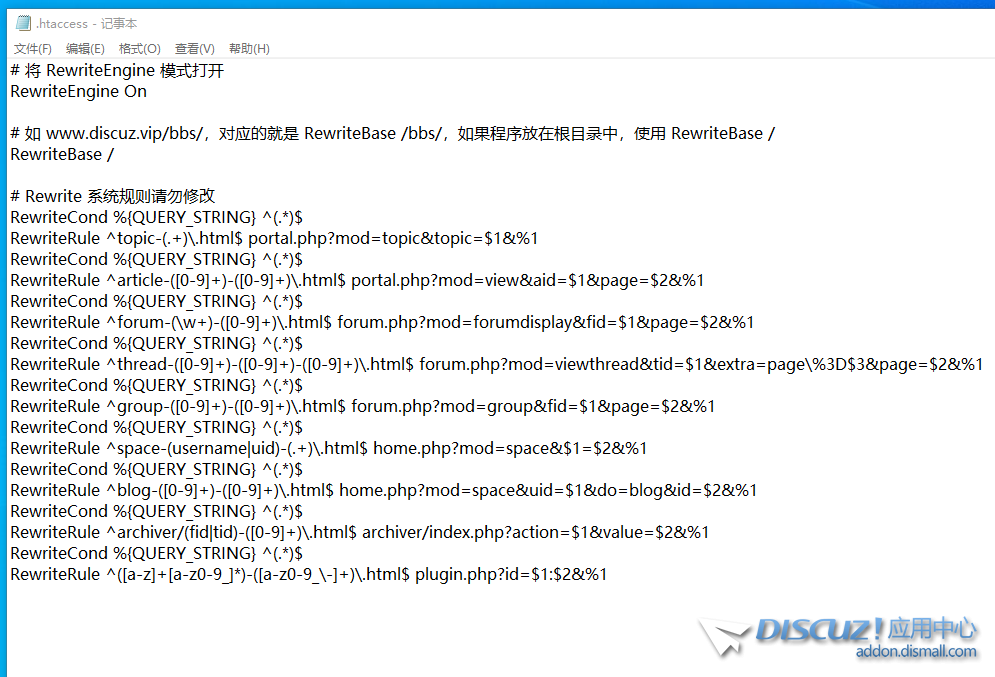
Task: Place cursor in the ^thread- viewthread rule
Action: coord(496,364)
